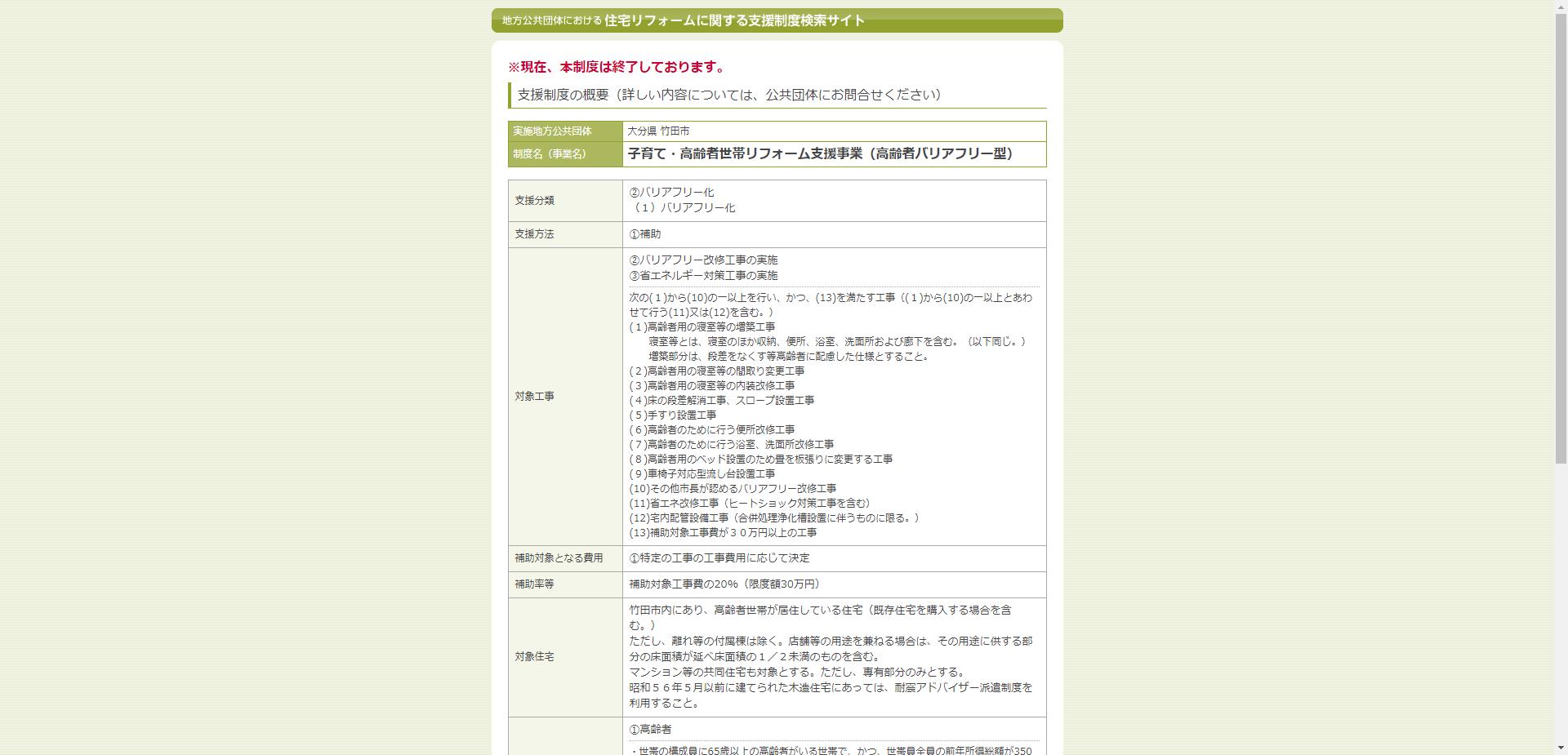
Task: Click the 対象住宅 row header
Action: tap(534, 655)
